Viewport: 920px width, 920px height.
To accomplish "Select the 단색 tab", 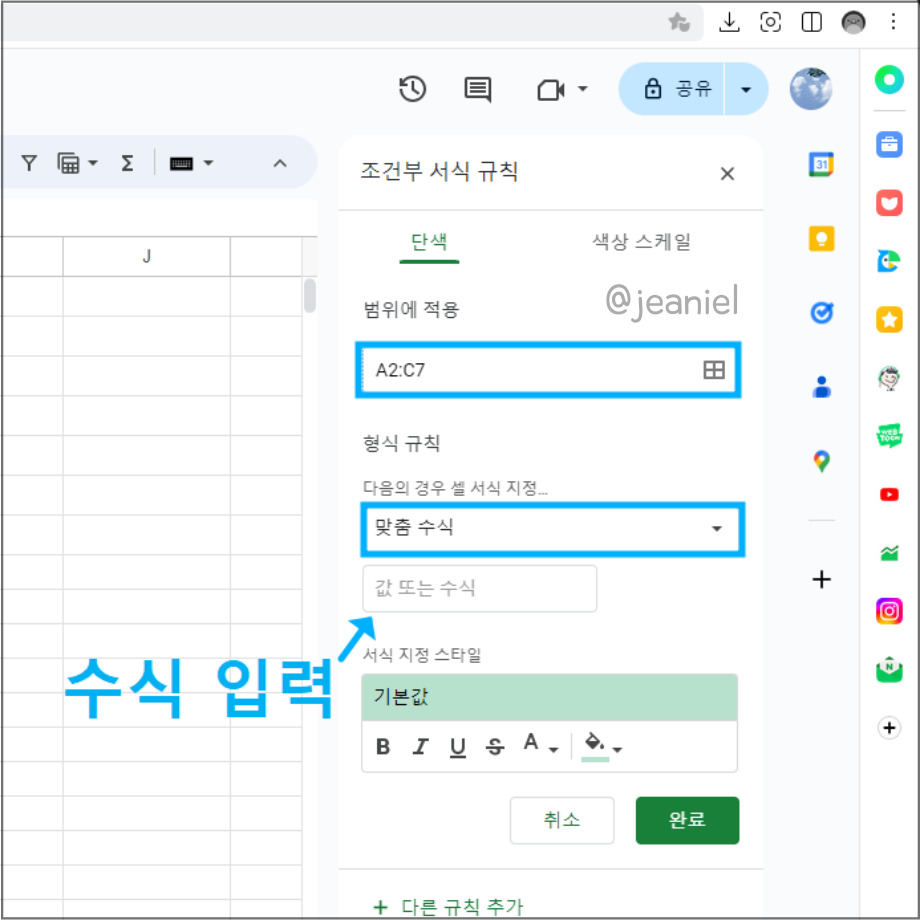I will pyautogui.click(x=429, y=241).
